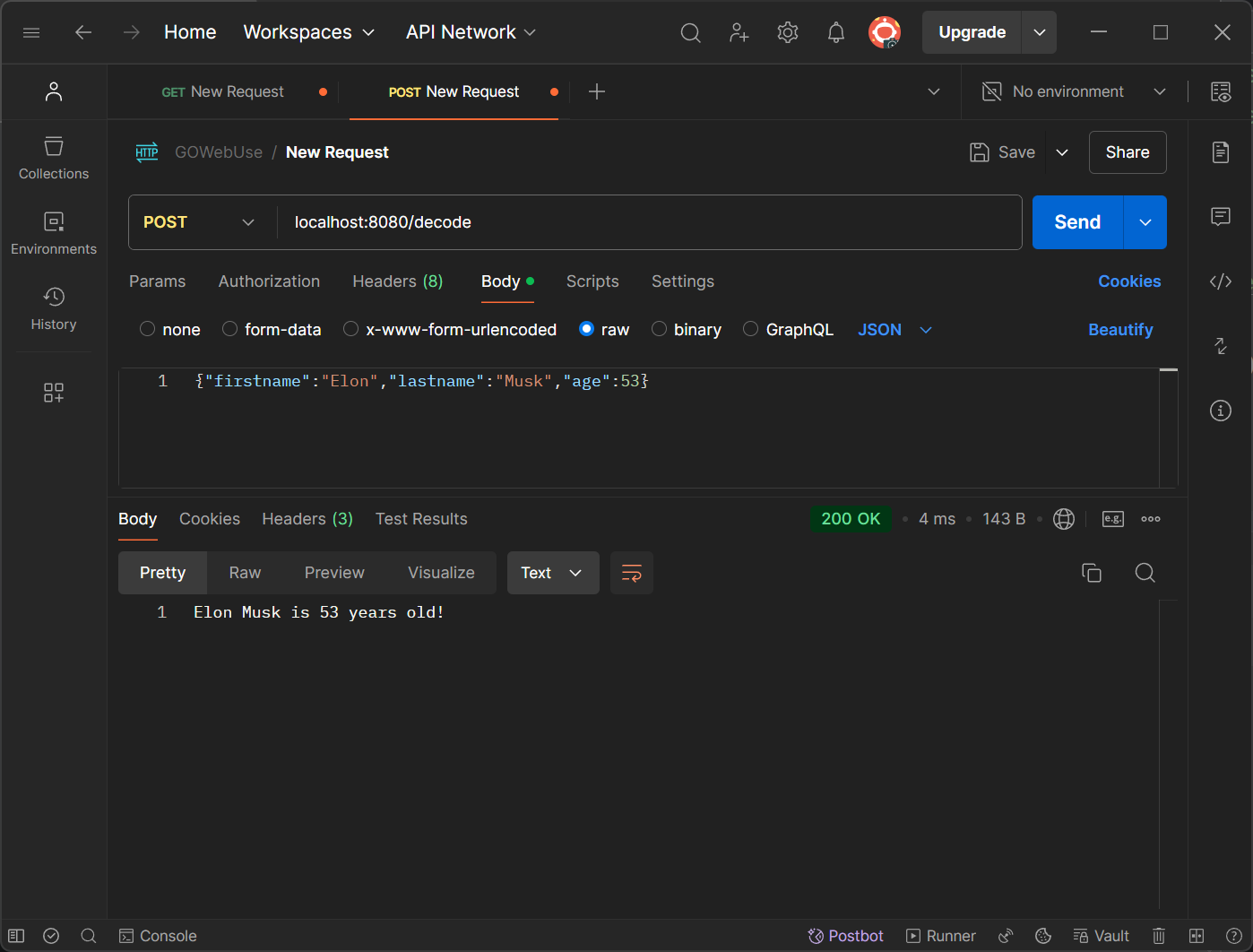Select x-www-form-urlencoded body type
The width and height of the screenshot is (1253, 952).
(351, 330)
